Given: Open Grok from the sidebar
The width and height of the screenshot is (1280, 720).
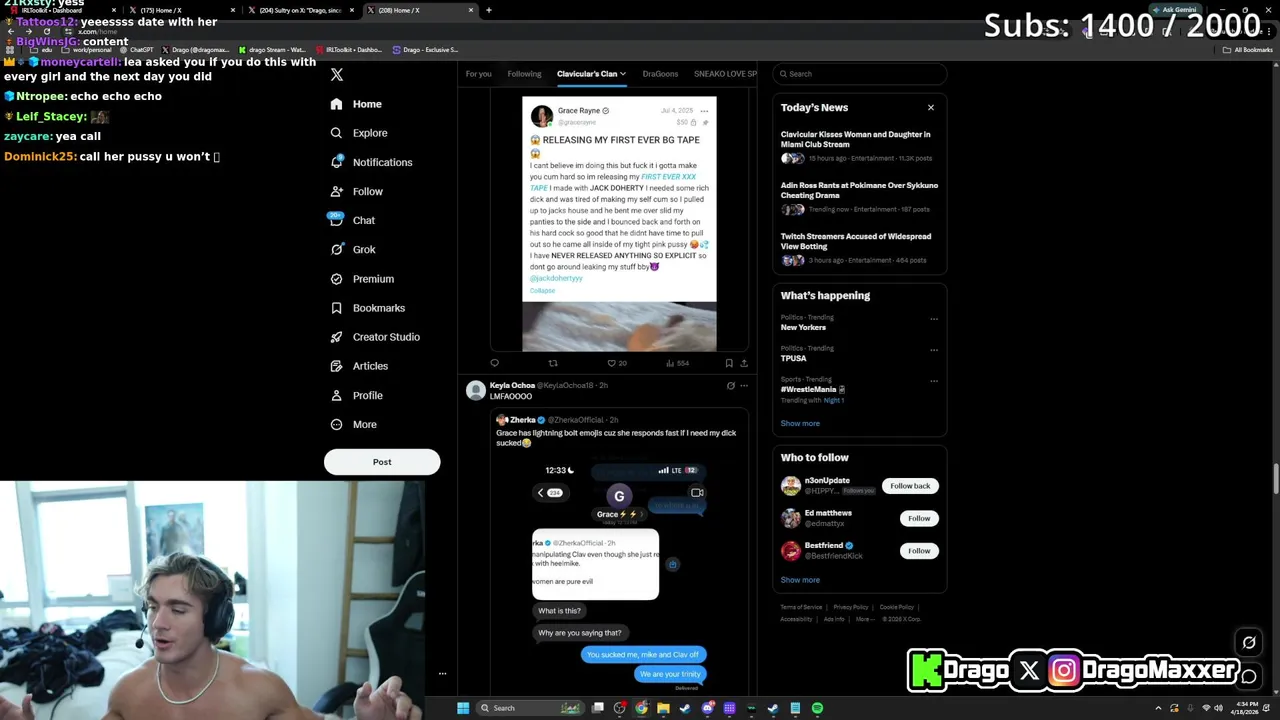Looking at the screenshot, I should 352,249.
